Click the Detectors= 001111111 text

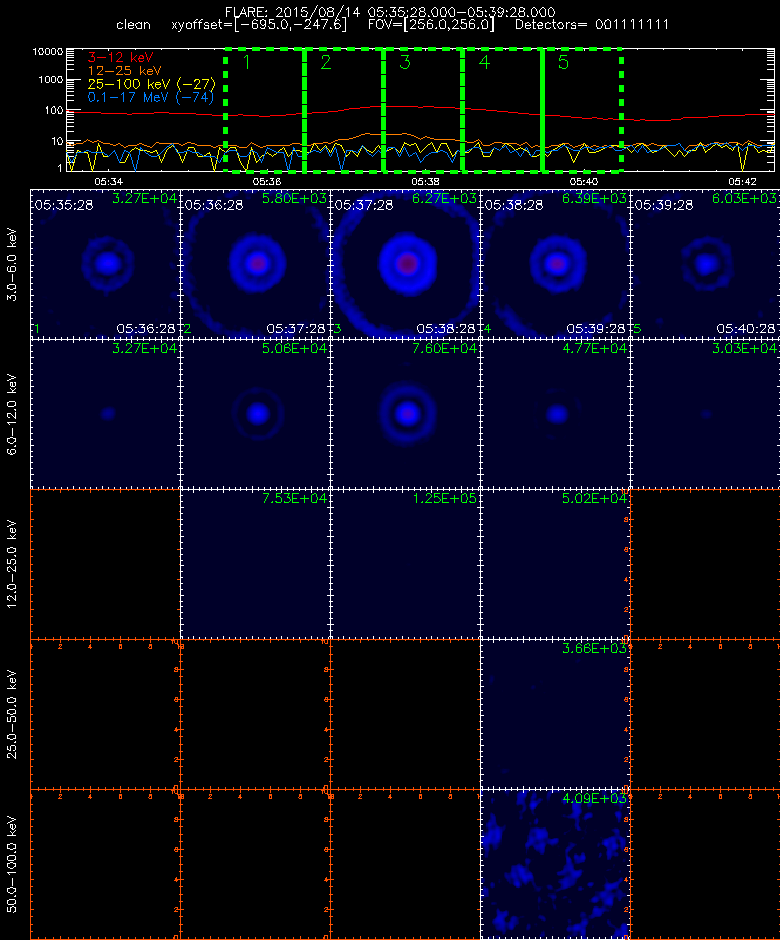pos(592,25)
